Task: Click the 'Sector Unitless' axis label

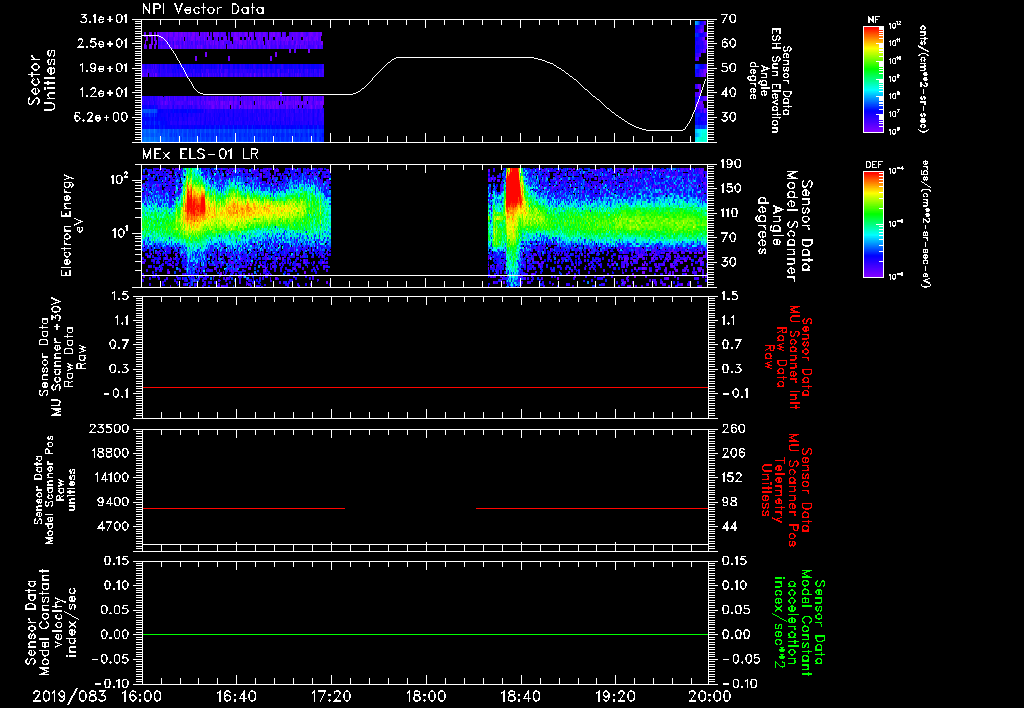Action: click(x=42, y=80)
